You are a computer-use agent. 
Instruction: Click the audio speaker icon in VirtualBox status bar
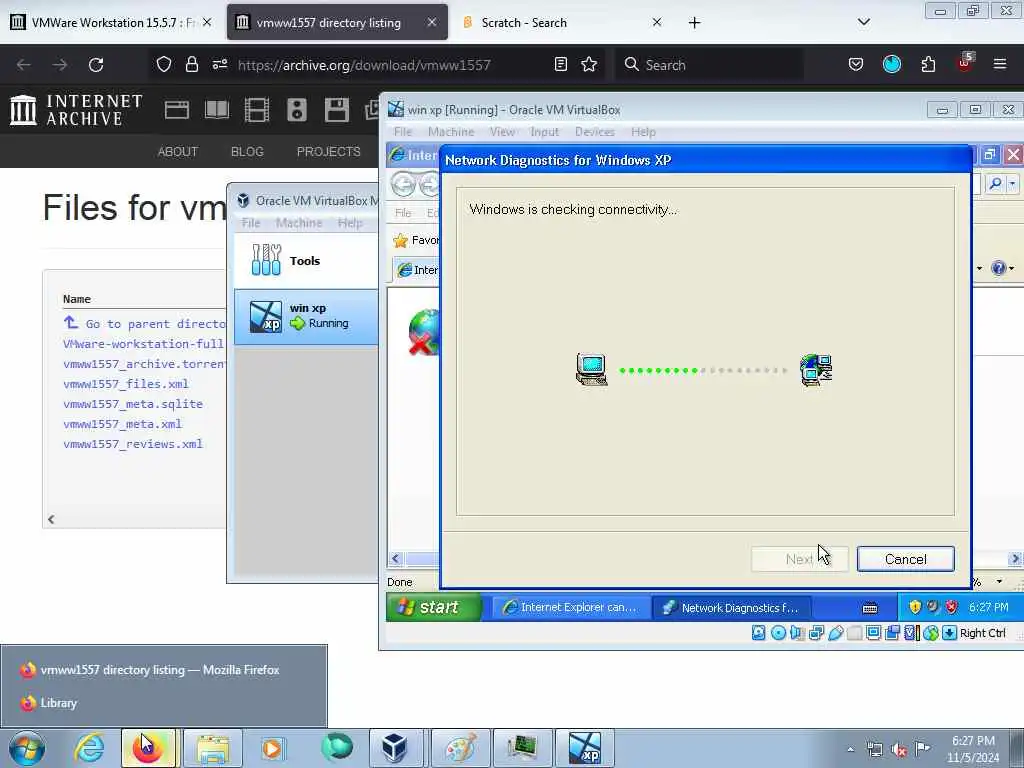797,633
